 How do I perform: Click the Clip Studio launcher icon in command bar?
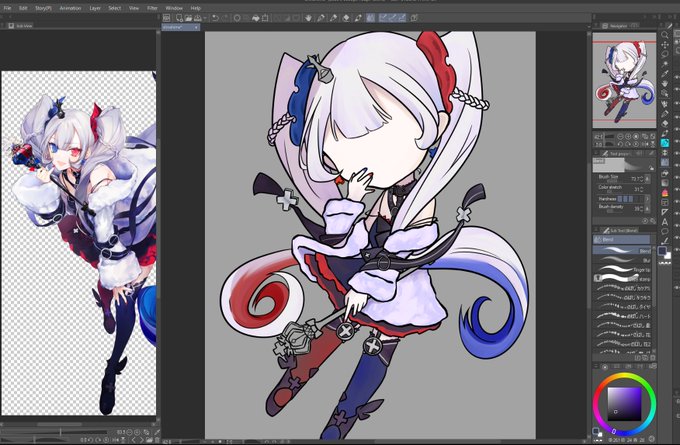(x=167, y=18)
